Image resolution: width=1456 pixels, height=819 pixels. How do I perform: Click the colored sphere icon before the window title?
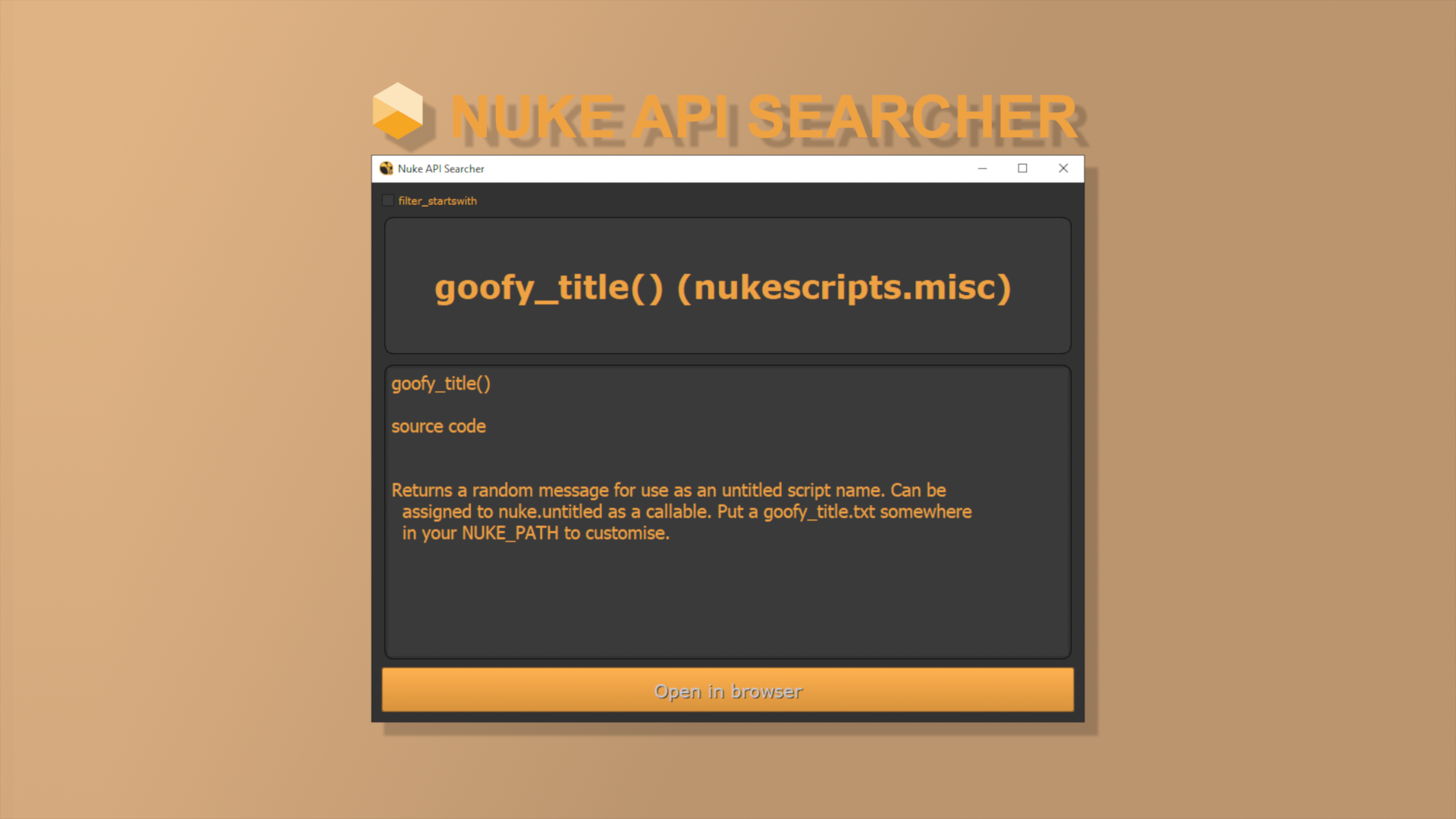(388, 168)
